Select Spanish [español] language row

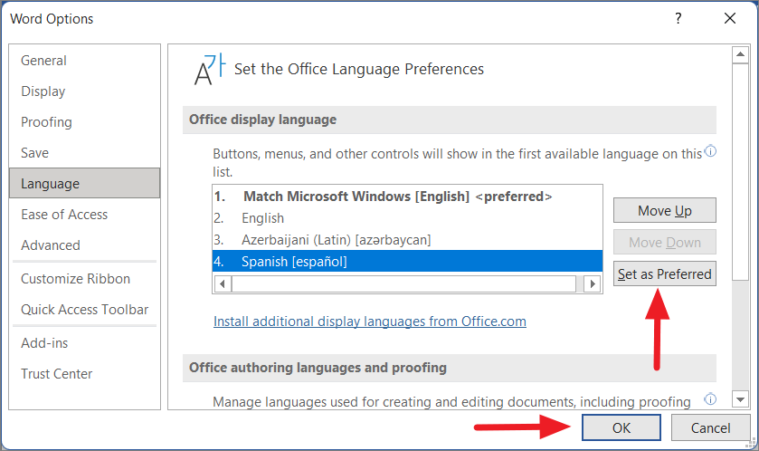407,262
